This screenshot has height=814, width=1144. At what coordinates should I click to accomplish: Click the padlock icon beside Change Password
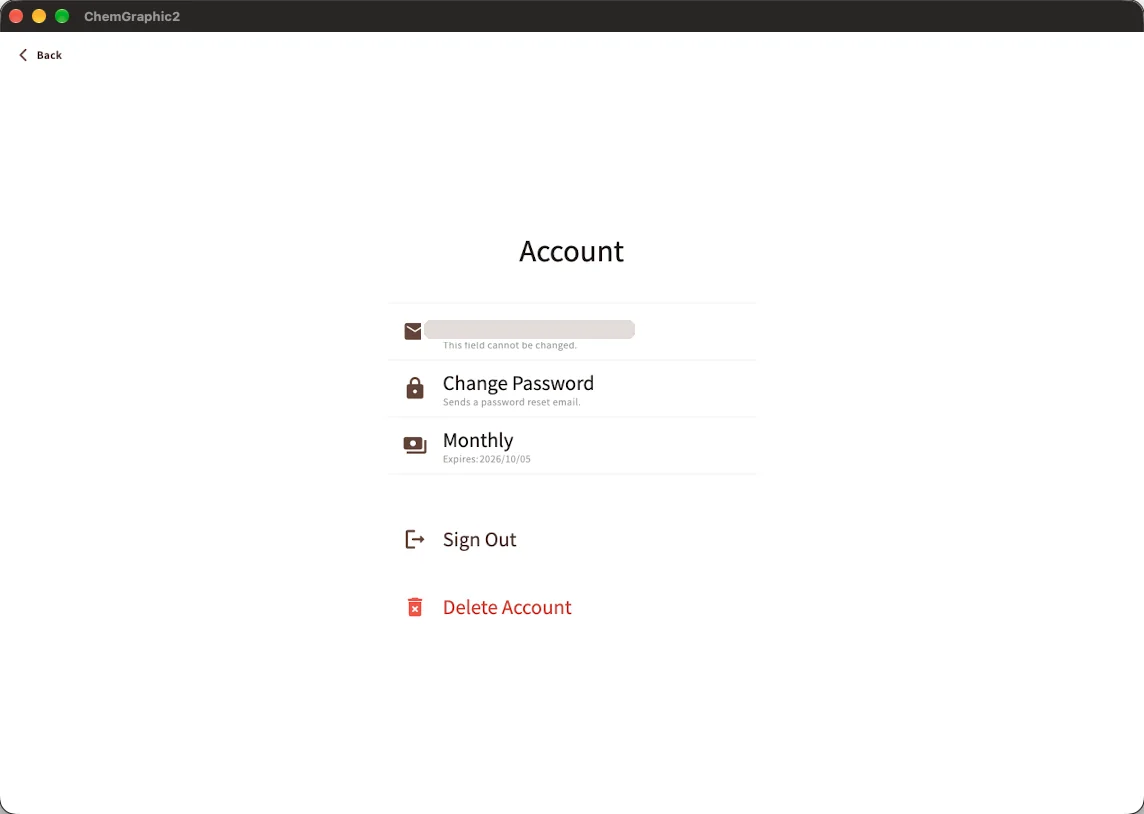(x=414, y=388)
